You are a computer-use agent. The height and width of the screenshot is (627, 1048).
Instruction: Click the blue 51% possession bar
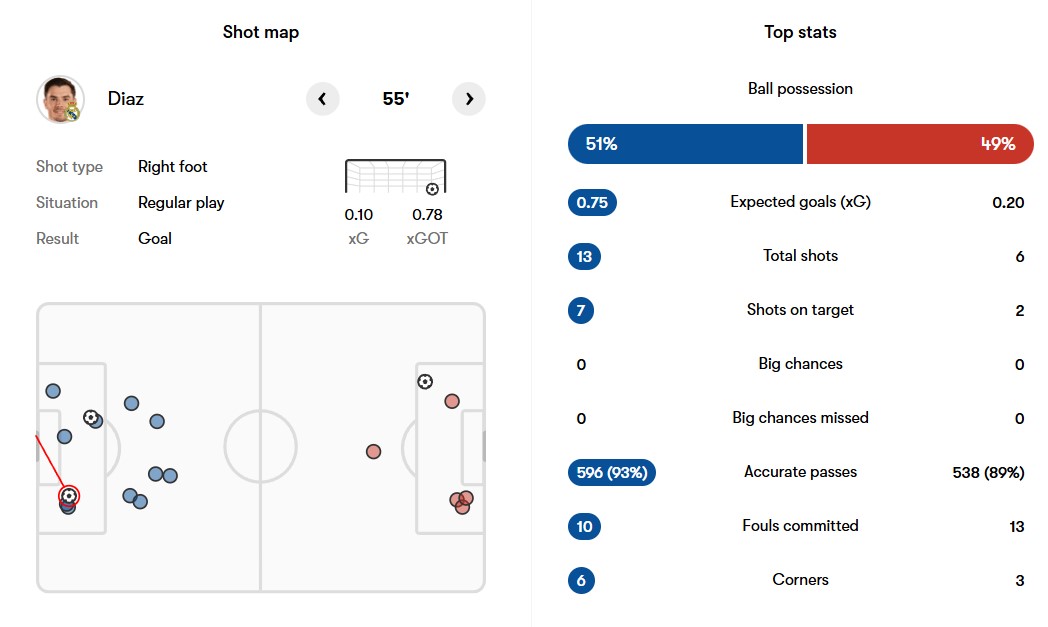click(x=685, y=144)
